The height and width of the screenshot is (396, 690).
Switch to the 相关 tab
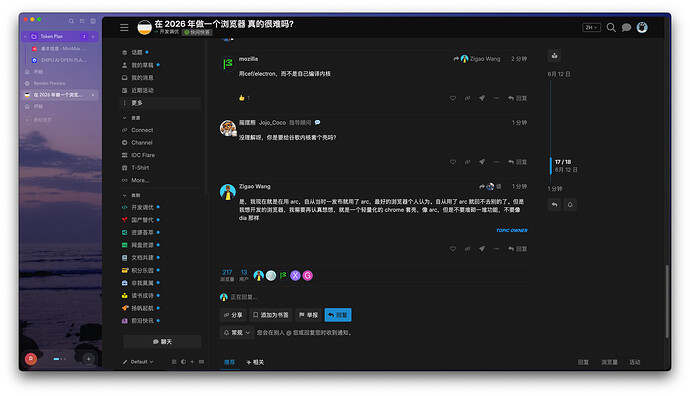coord(255,362)
